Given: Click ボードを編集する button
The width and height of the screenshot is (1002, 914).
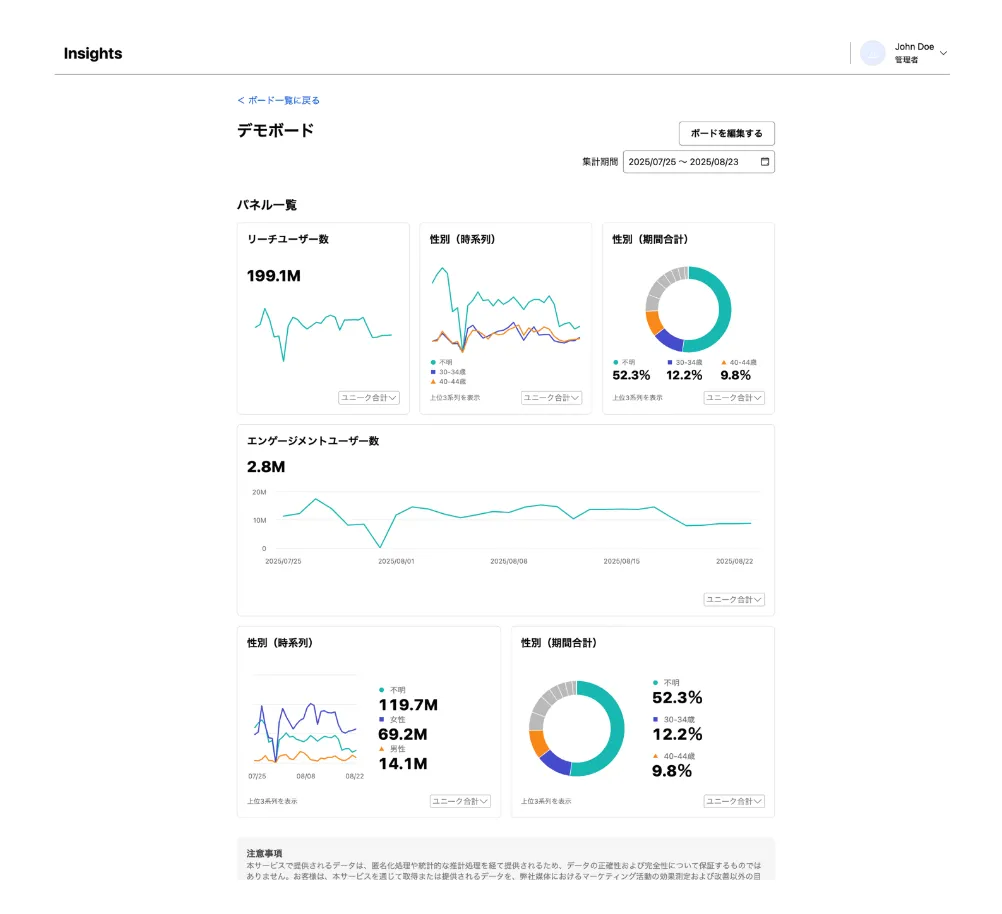Looking at the screenshot, I should (726, 133).
